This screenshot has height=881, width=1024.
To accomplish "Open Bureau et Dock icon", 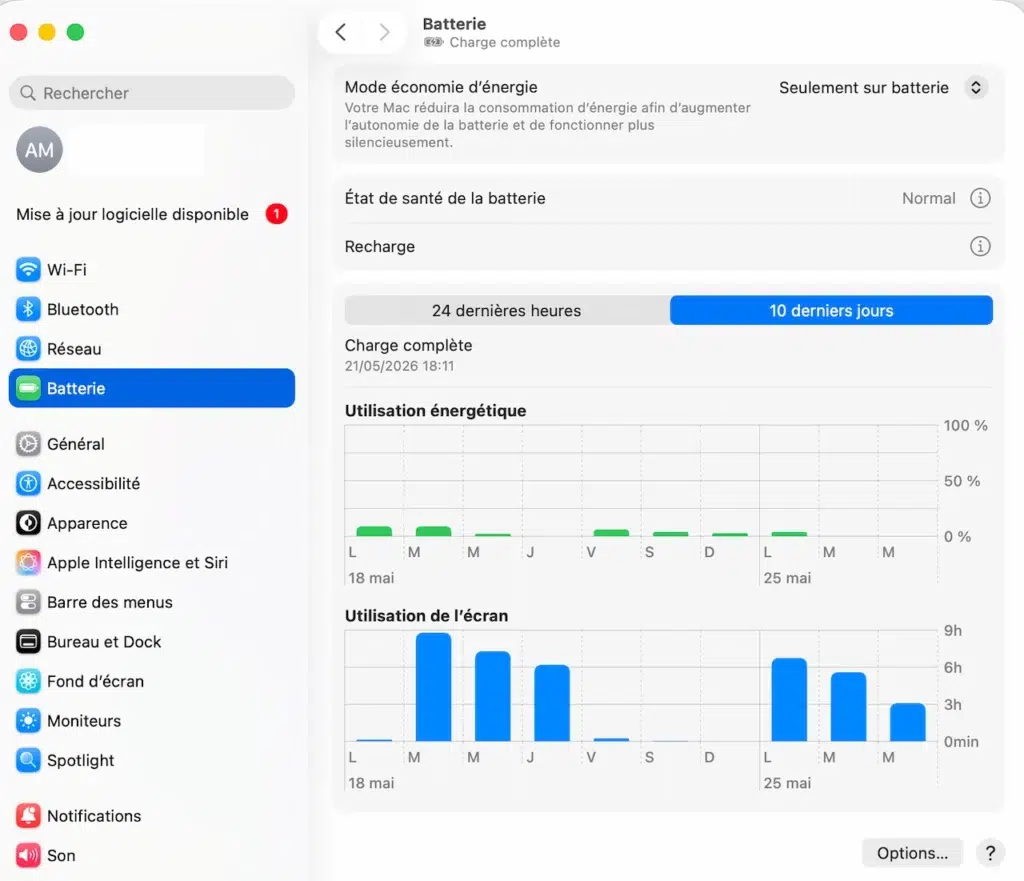I will pos(28,642).
